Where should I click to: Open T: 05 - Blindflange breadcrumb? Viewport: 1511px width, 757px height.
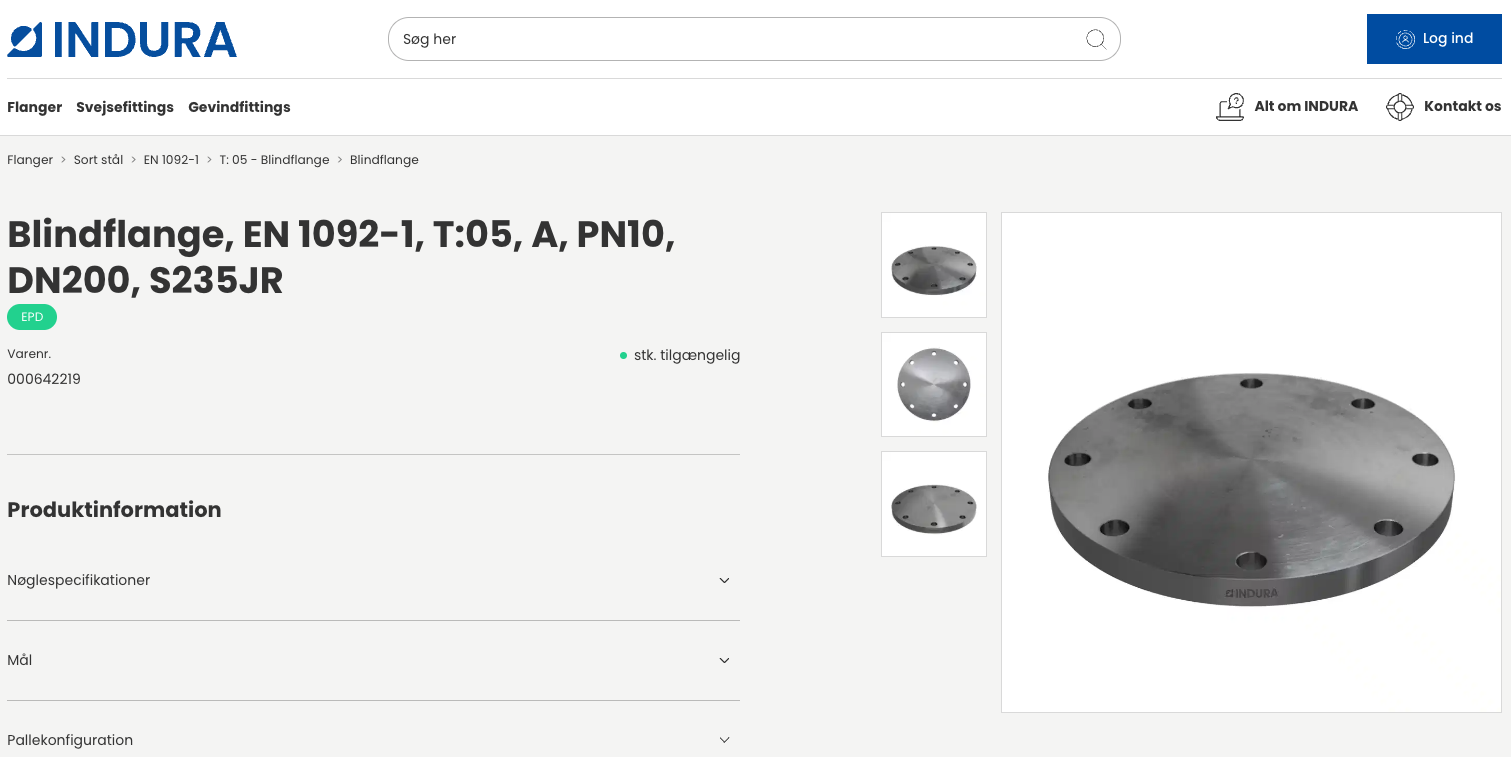[x=274, y=160]
